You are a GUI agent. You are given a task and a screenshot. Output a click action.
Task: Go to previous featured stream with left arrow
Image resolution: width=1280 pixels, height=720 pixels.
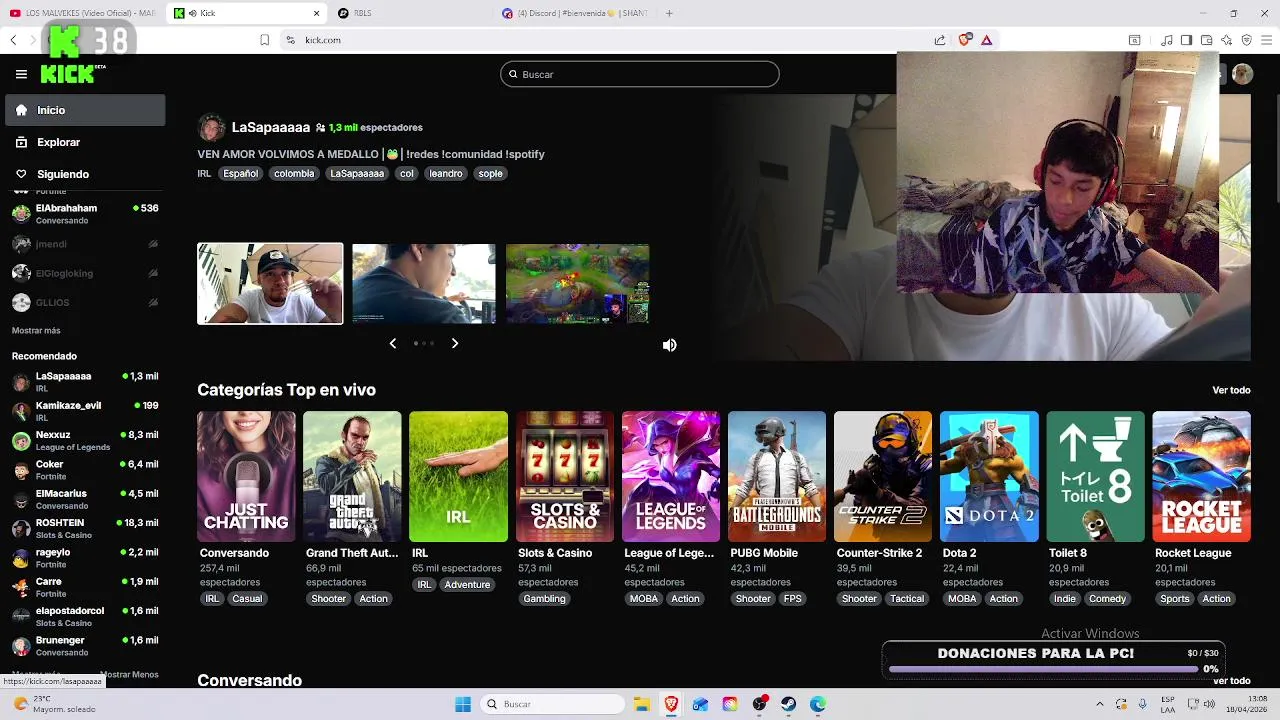click(x=393, y=343)
